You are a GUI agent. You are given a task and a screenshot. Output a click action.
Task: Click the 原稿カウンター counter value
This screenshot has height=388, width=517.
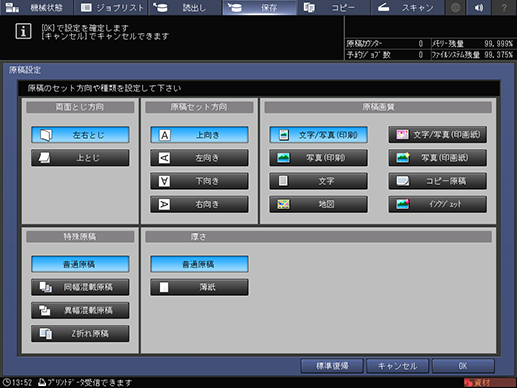coord(421,44)
